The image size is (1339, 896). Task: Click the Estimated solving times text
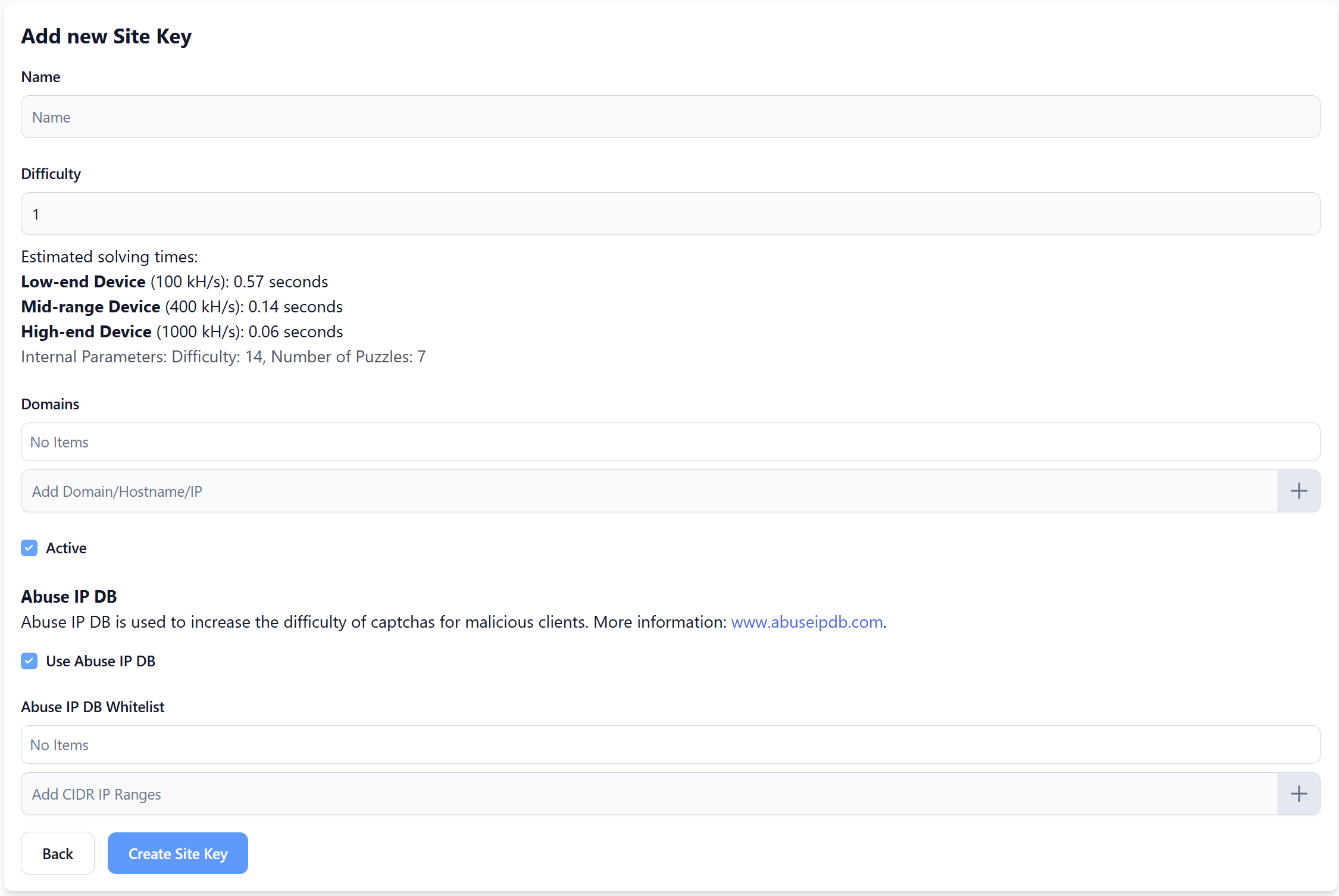pyautogui.click(x=109, y=256)
